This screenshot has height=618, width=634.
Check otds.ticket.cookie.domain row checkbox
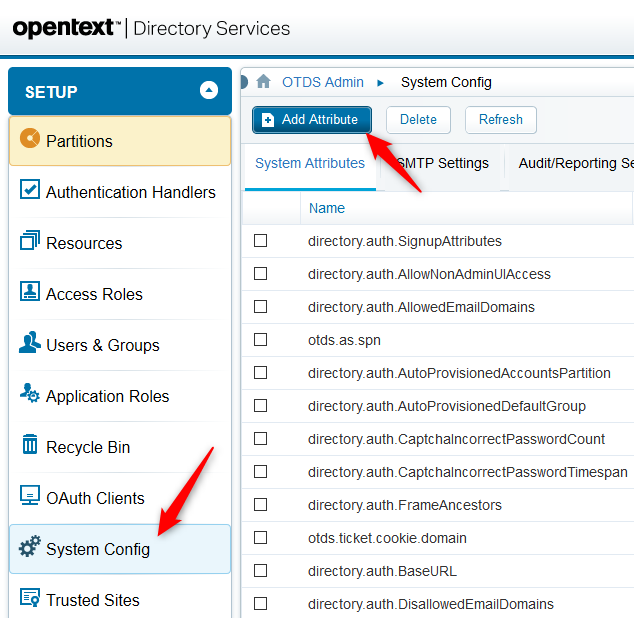(260, 538)
